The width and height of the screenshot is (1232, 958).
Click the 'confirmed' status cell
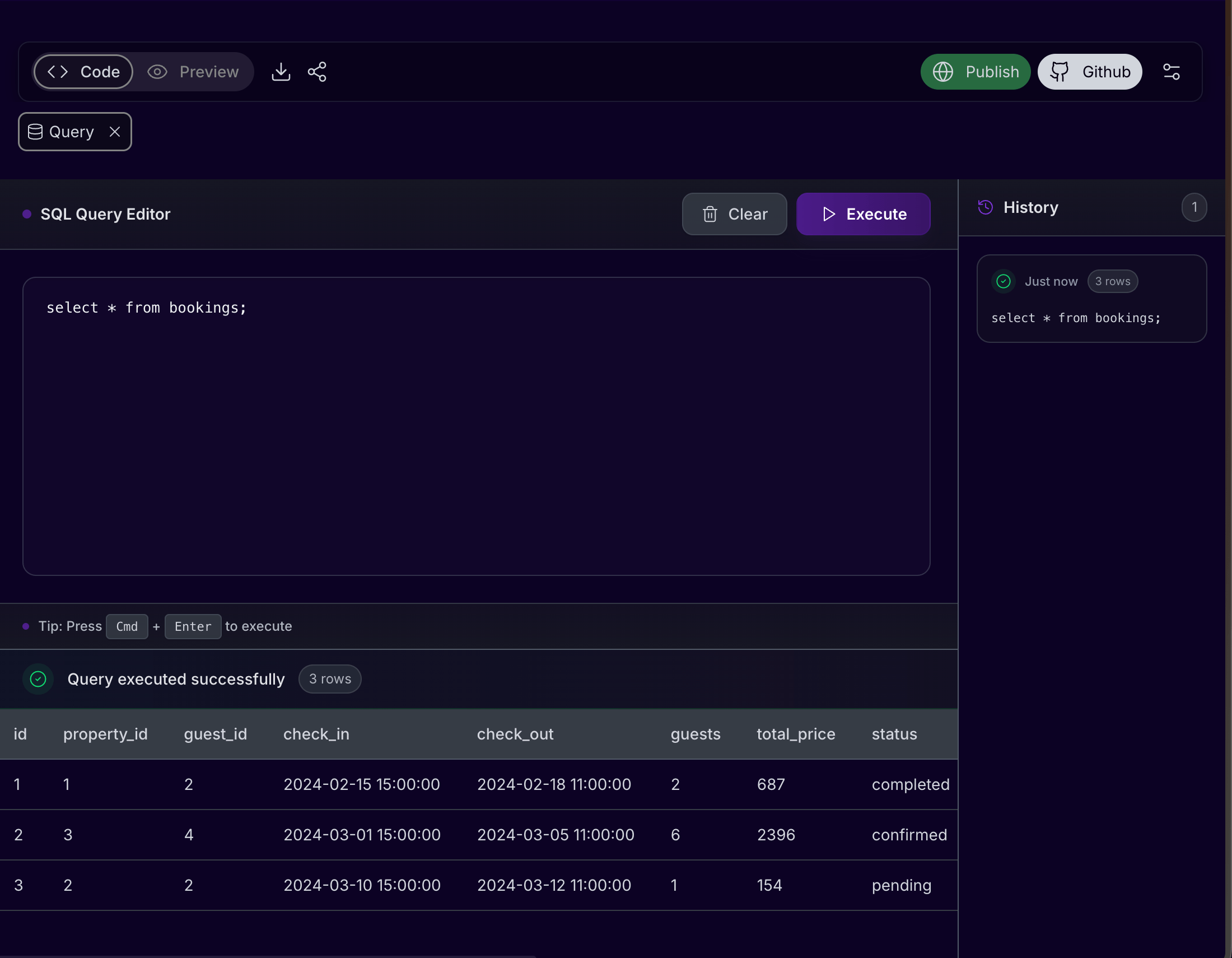point(909,835)
